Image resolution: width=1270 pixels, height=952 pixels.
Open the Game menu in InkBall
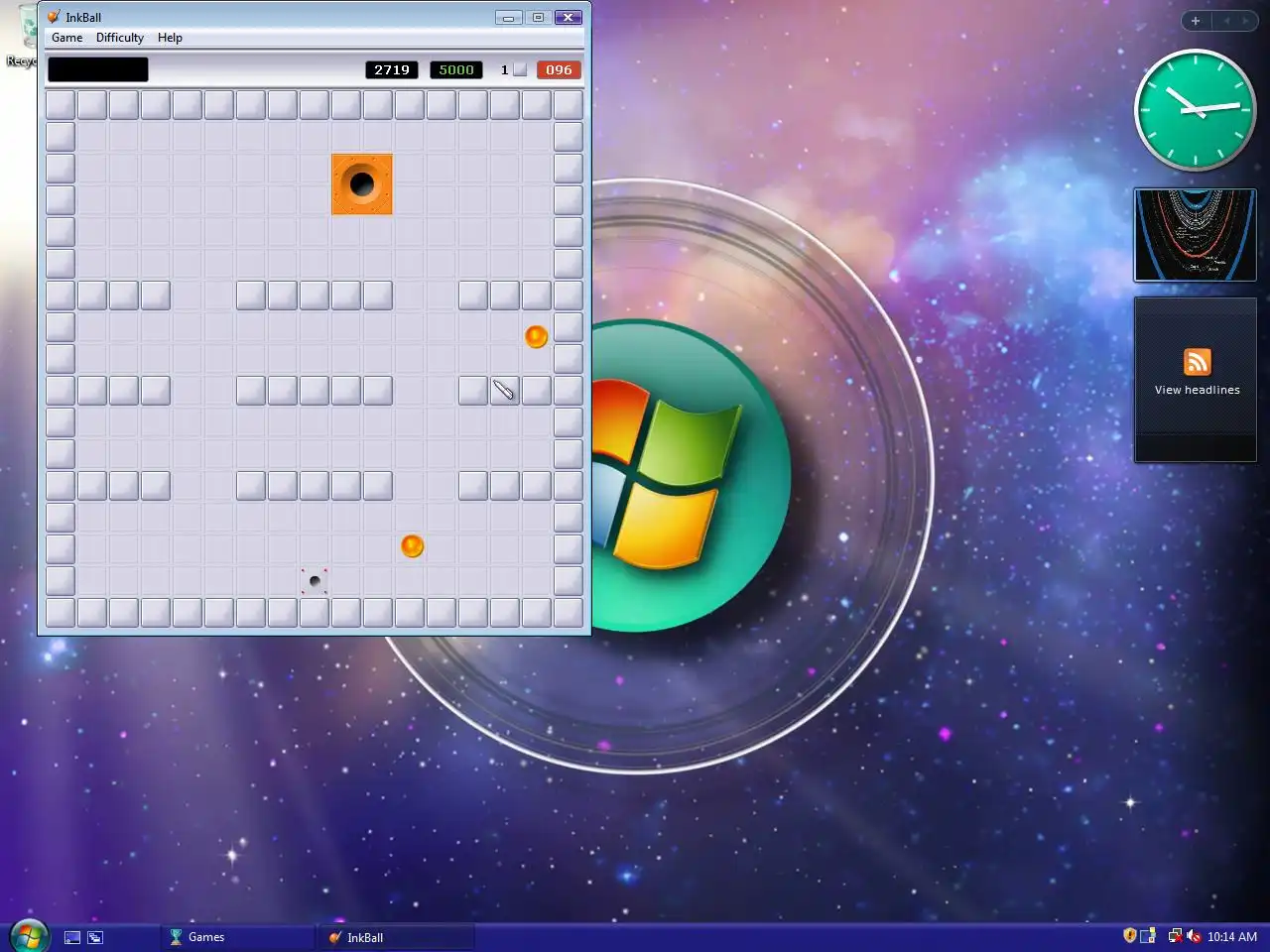[67, 38]
